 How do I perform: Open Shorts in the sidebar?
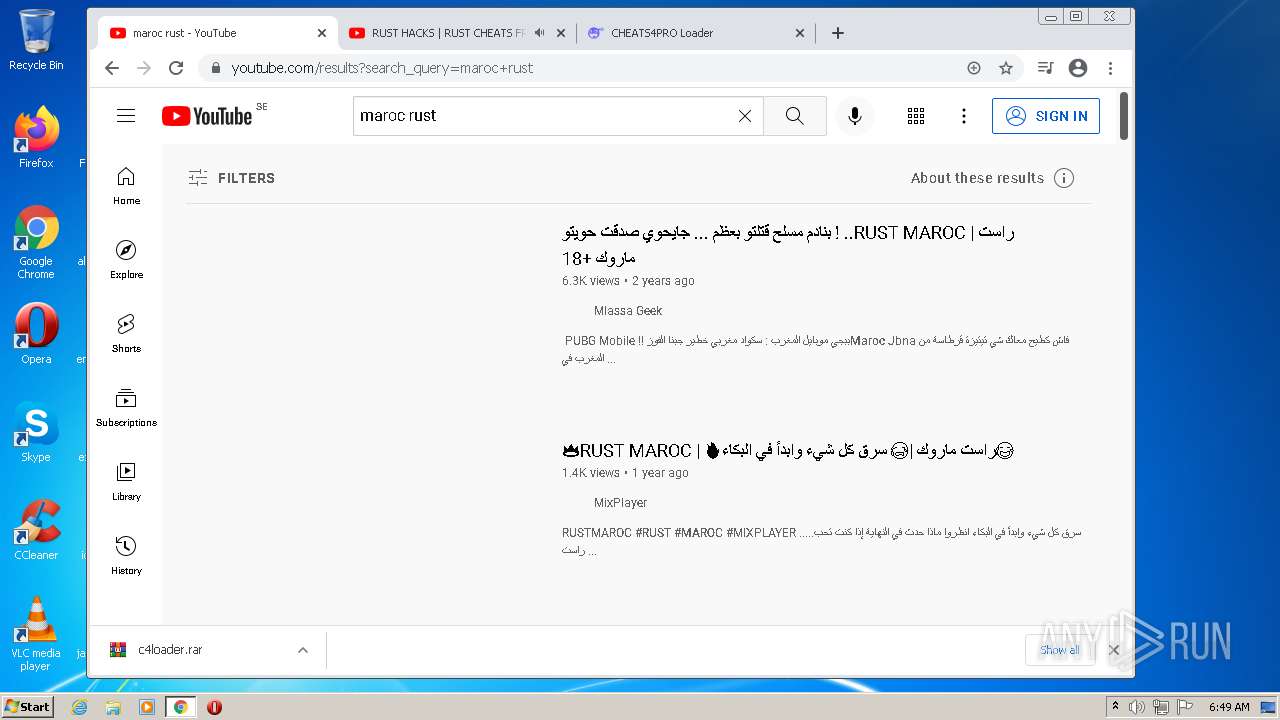126,334
